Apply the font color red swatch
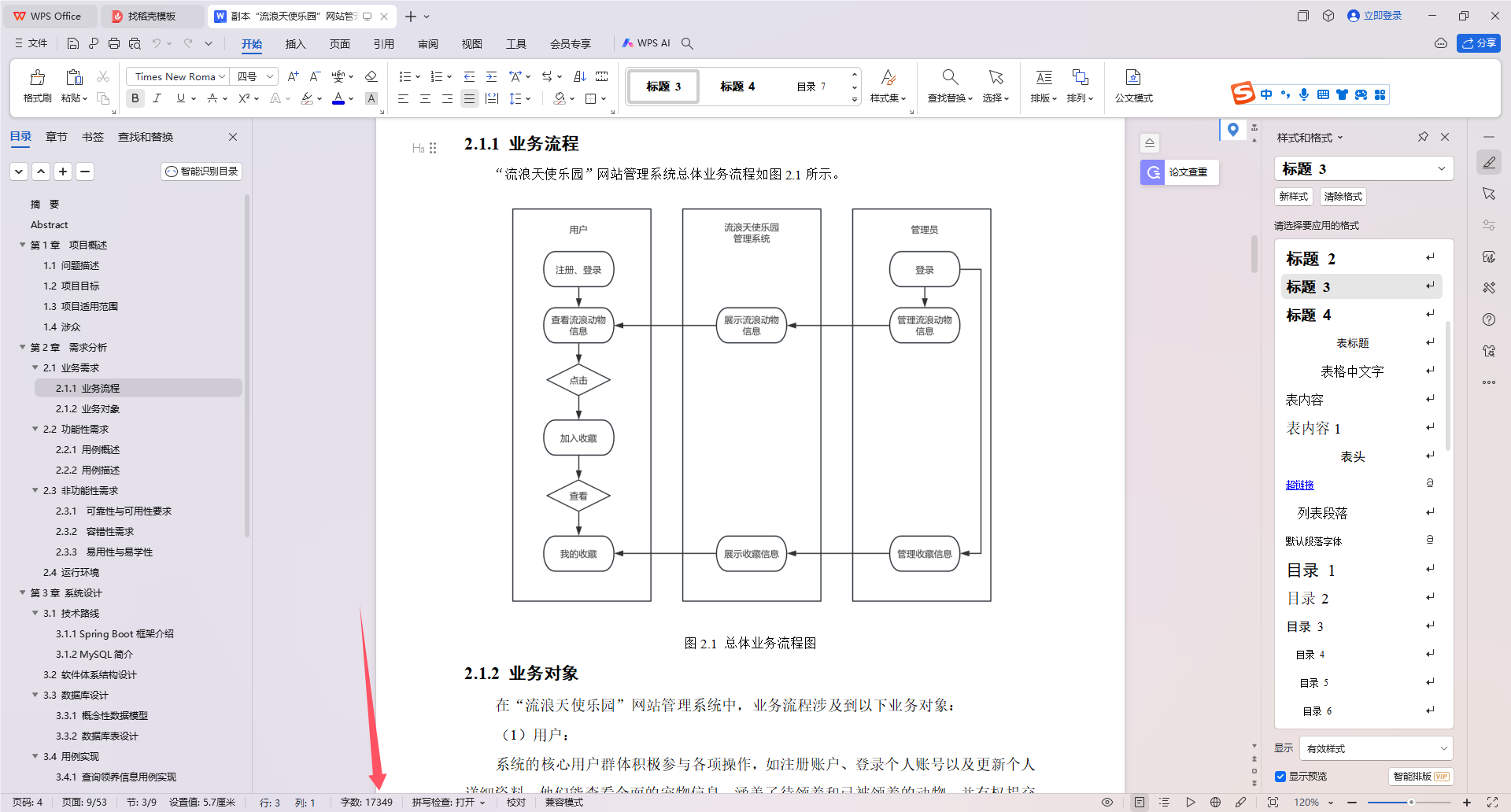This screenshot has width=1511, height=812. point(338,98)
